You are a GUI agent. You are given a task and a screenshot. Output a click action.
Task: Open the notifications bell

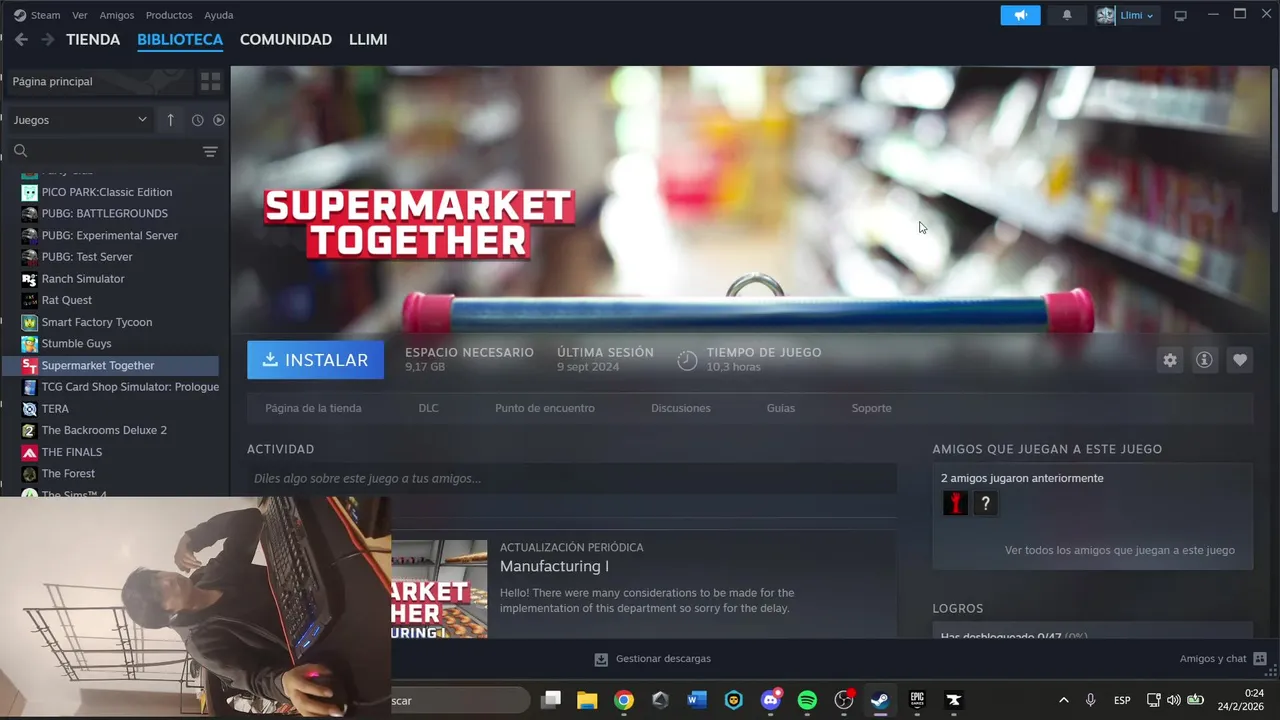pos(1067,15)
